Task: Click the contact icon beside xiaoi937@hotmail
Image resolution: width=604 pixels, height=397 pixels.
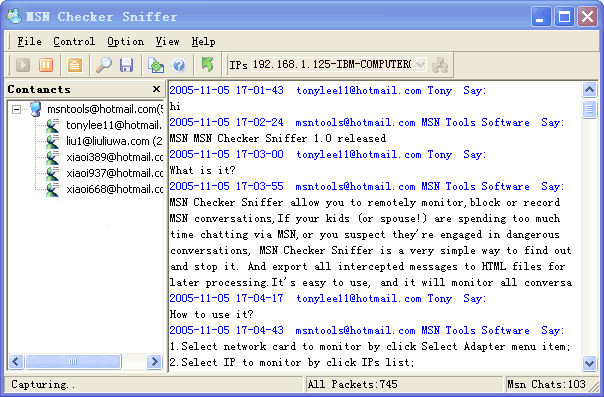Action: point(52,173)
